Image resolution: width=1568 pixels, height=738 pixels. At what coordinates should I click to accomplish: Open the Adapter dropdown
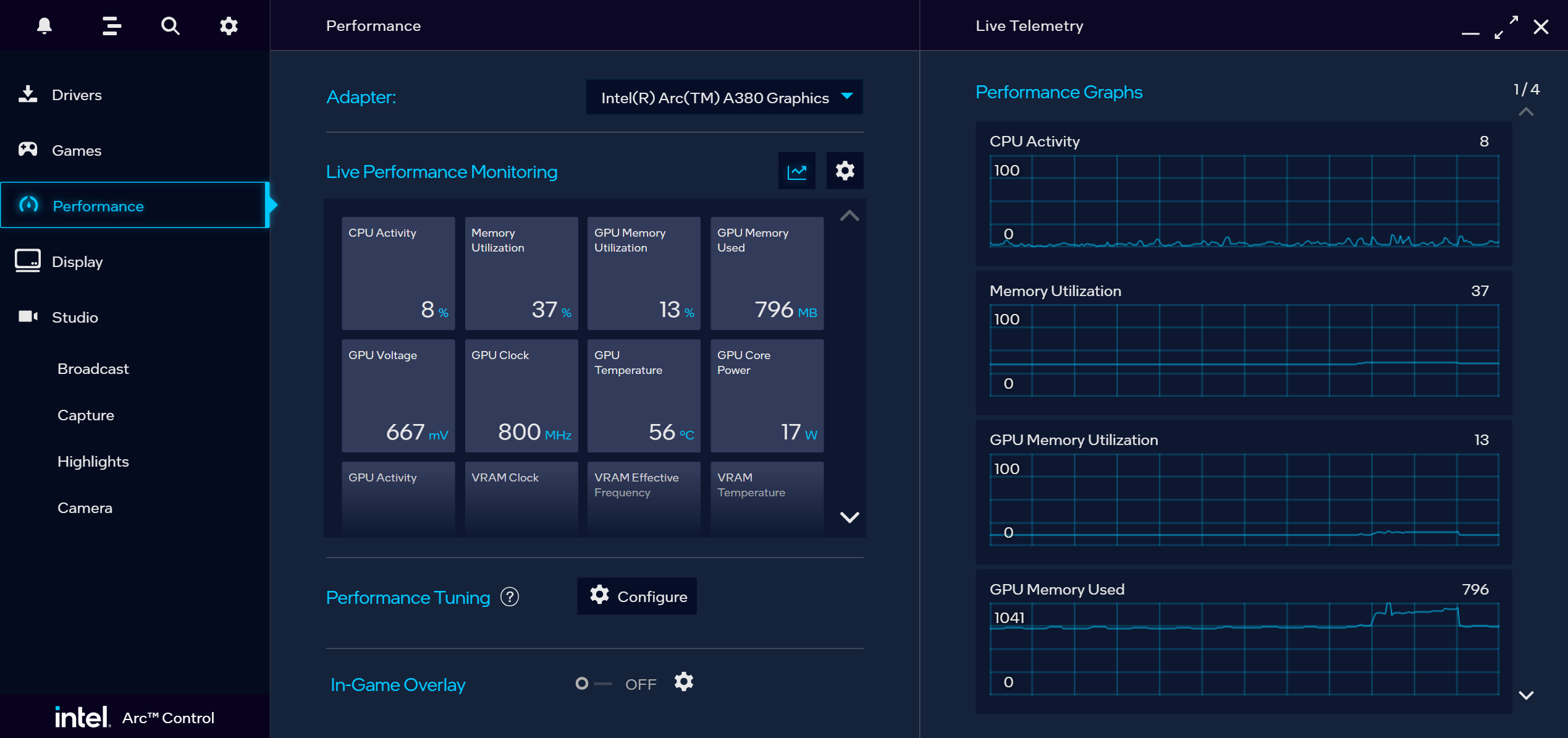coord(724,98)
